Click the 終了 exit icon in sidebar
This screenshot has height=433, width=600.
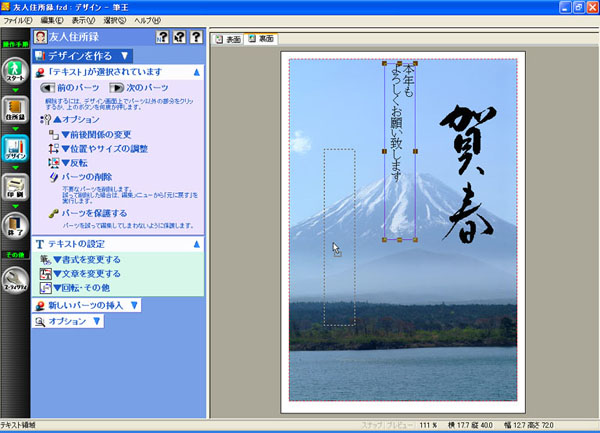pyautogui.click(x=15, y=224)
